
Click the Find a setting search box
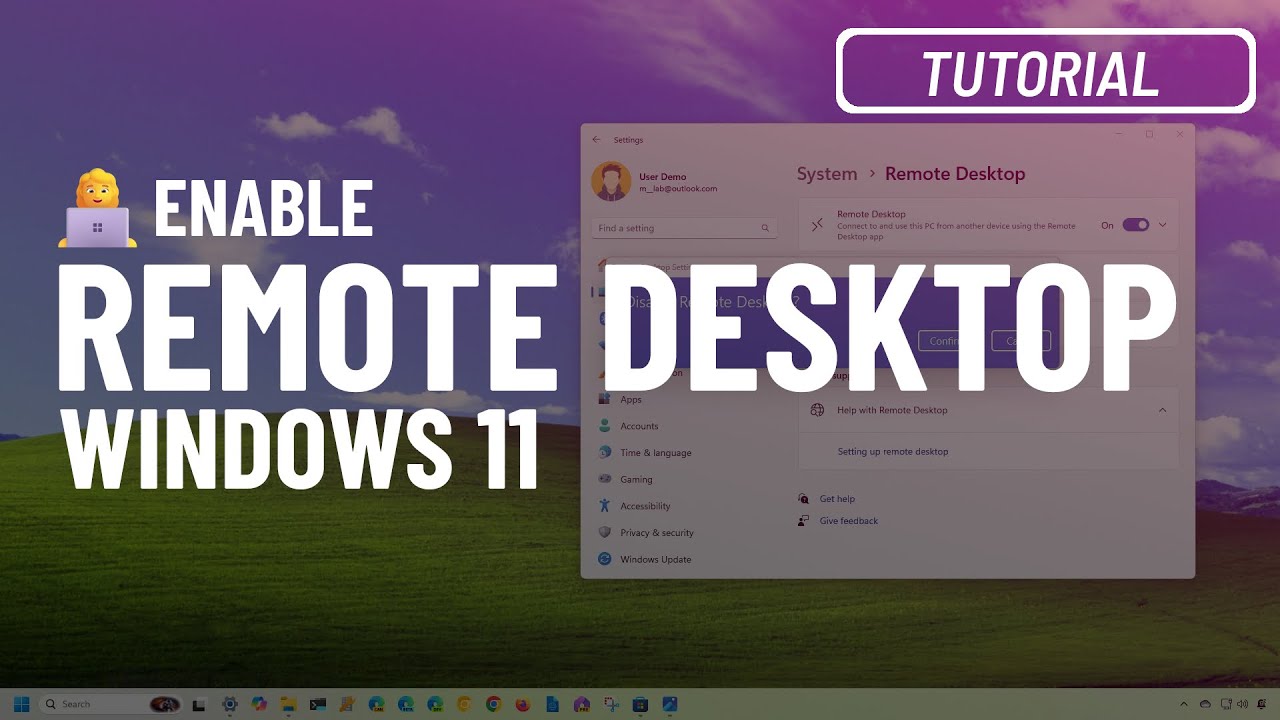point(684,228)
